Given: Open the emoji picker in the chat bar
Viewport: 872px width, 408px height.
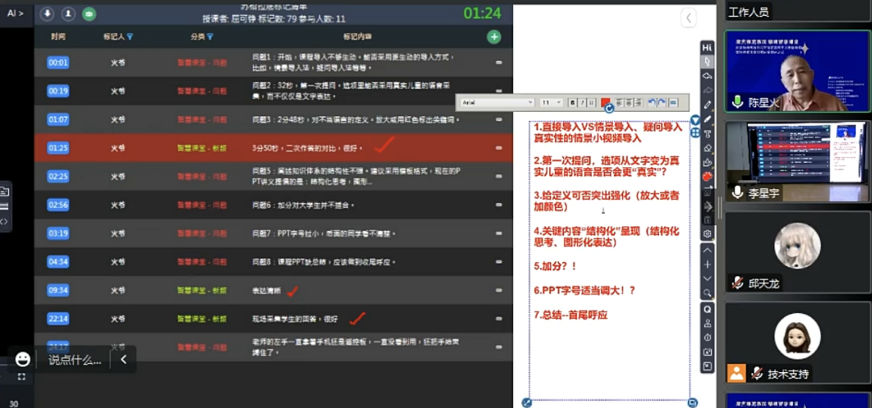Looking at the screenshot, I should point(22,359).
